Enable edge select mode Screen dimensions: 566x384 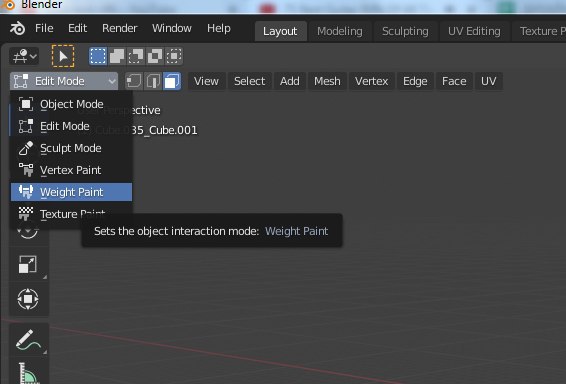pyautogui.click(x=153, y=81)
